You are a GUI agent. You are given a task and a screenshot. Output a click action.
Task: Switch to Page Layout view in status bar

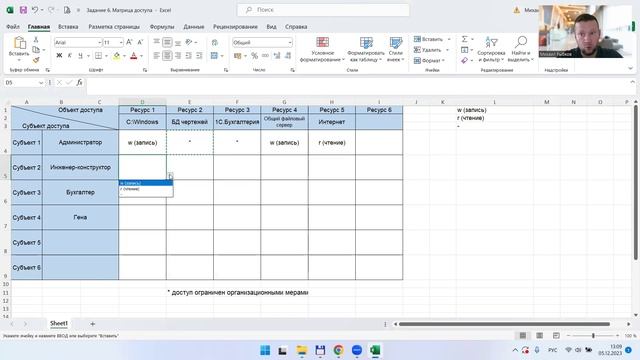tap(540, 336)
